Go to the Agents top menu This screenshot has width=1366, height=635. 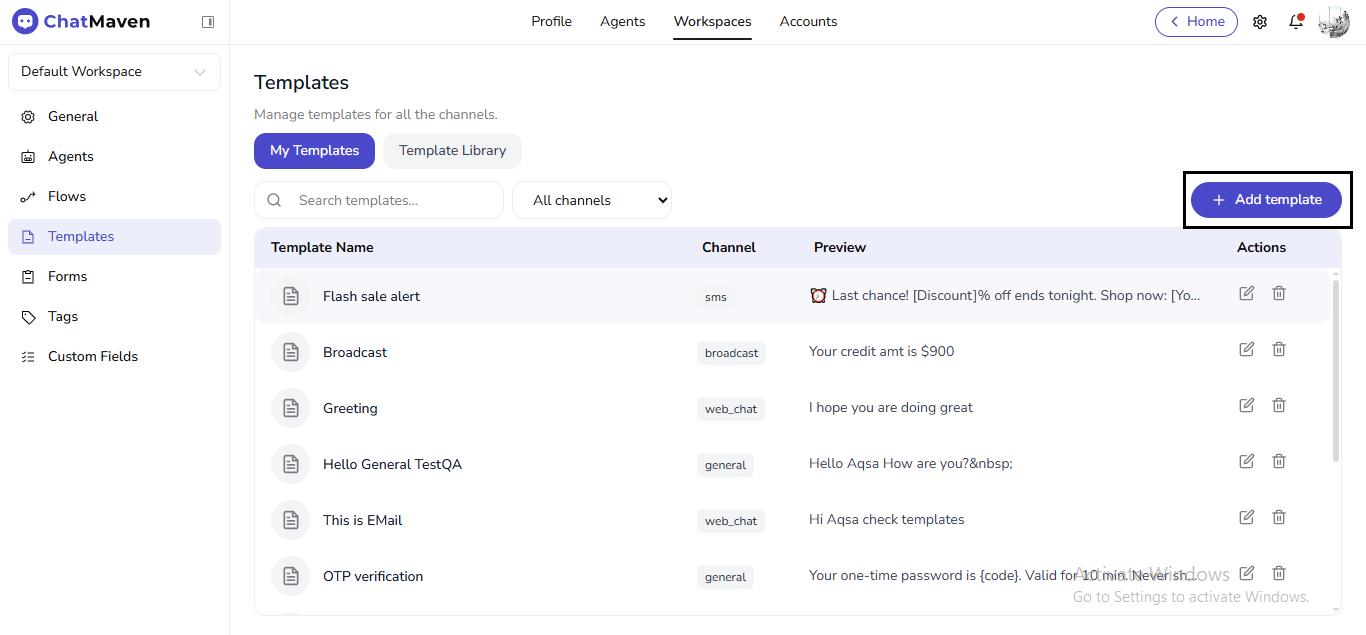point(622,22)
